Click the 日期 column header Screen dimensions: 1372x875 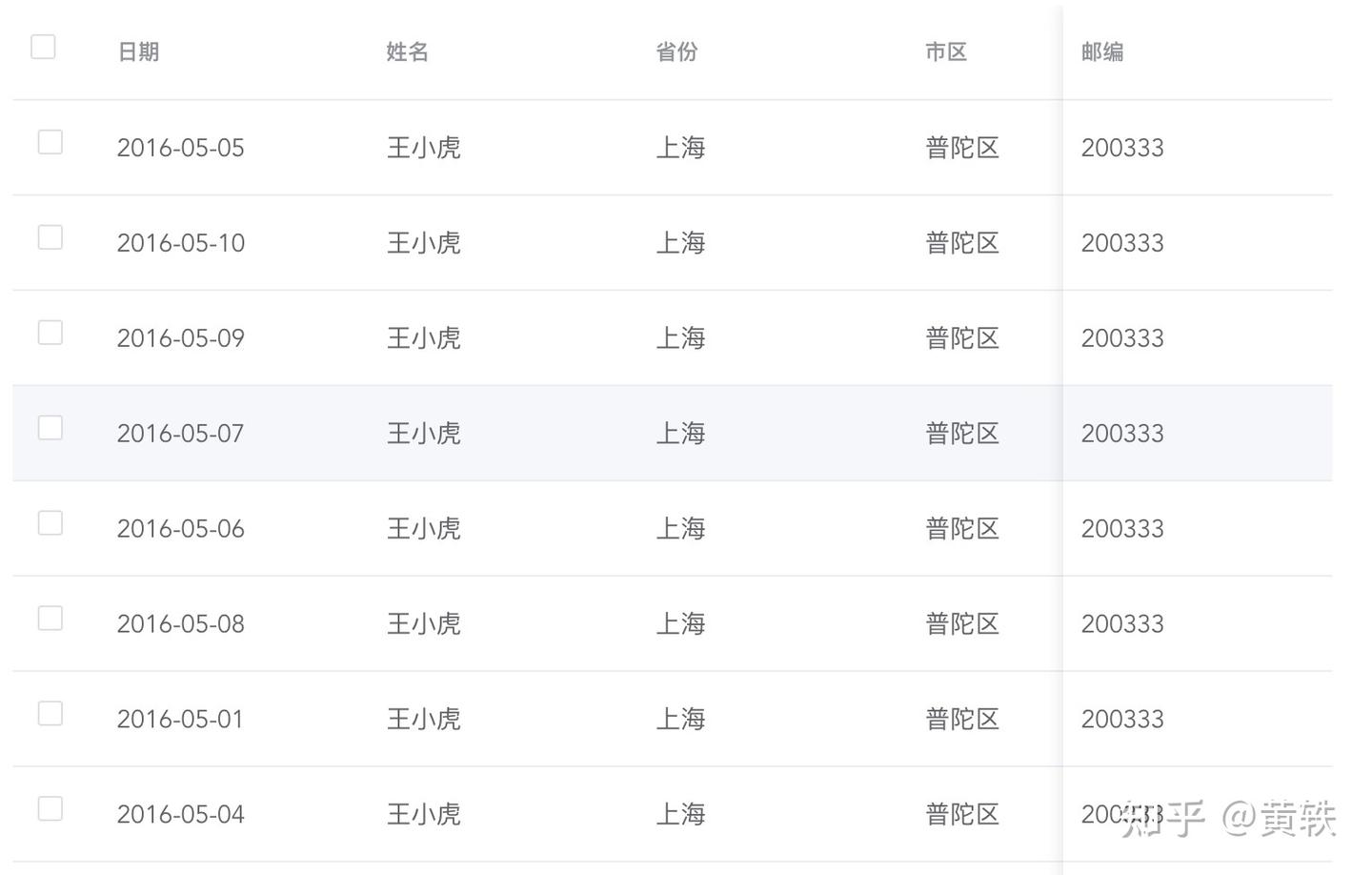[138, 51]
